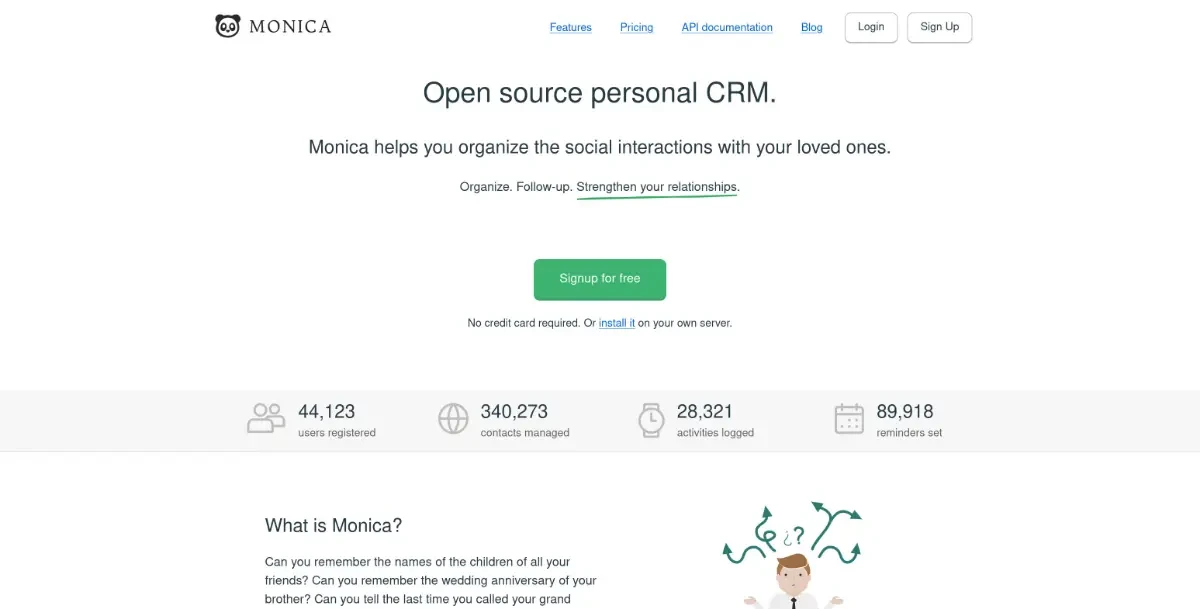1200x609 pixels.
Task: Open the API documentation link
Action: click(x=727, y=27)
